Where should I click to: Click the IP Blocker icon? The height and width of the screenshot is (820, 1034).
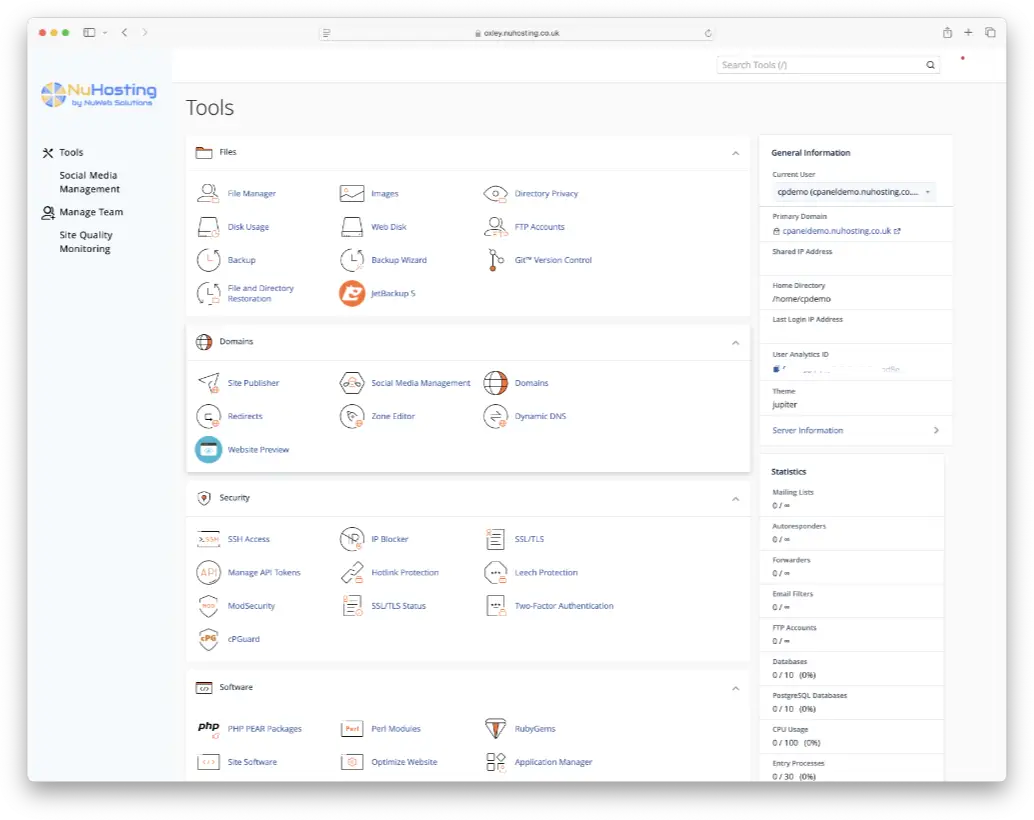[352, 539]
